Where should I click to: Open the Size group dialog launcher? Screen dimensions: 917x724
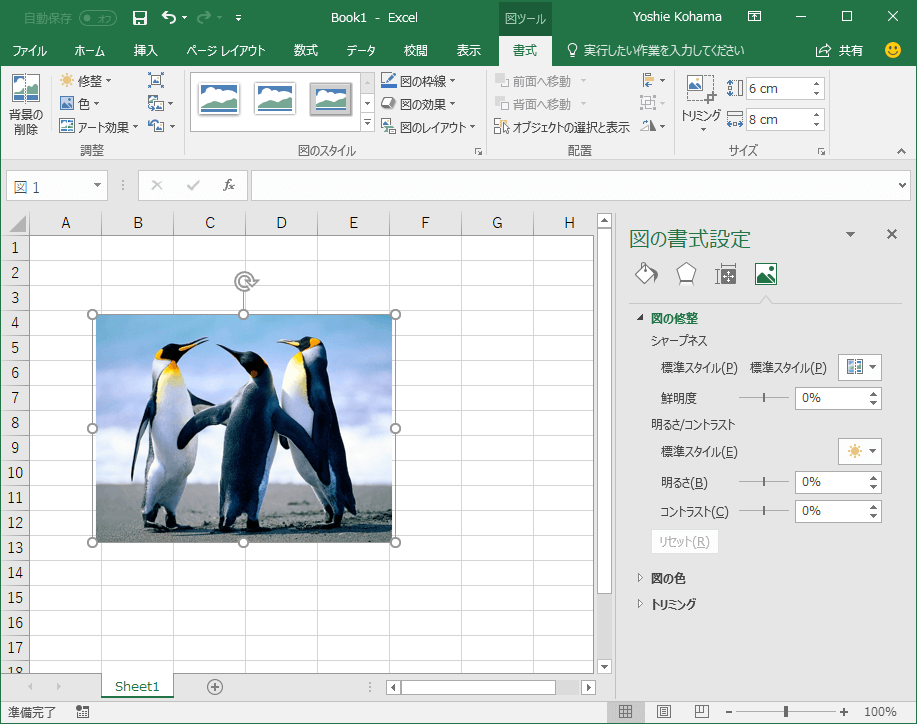[821, 152]
